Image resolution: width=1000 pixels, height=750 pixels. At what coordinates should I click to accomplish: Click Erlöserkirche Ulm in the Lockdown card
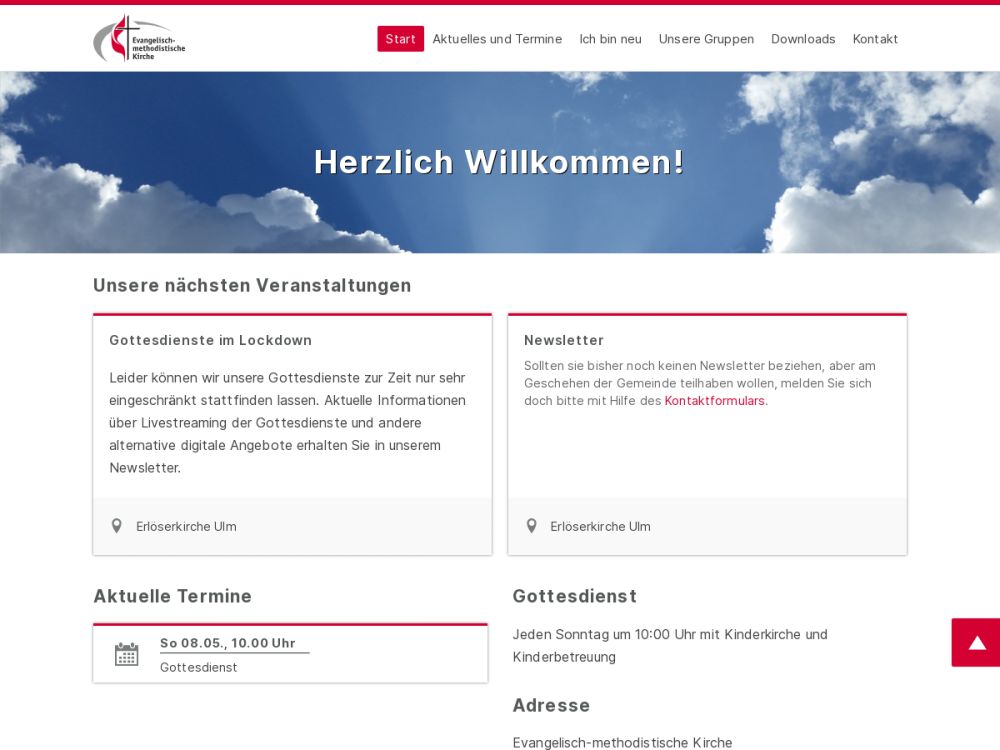click(186, 526)
